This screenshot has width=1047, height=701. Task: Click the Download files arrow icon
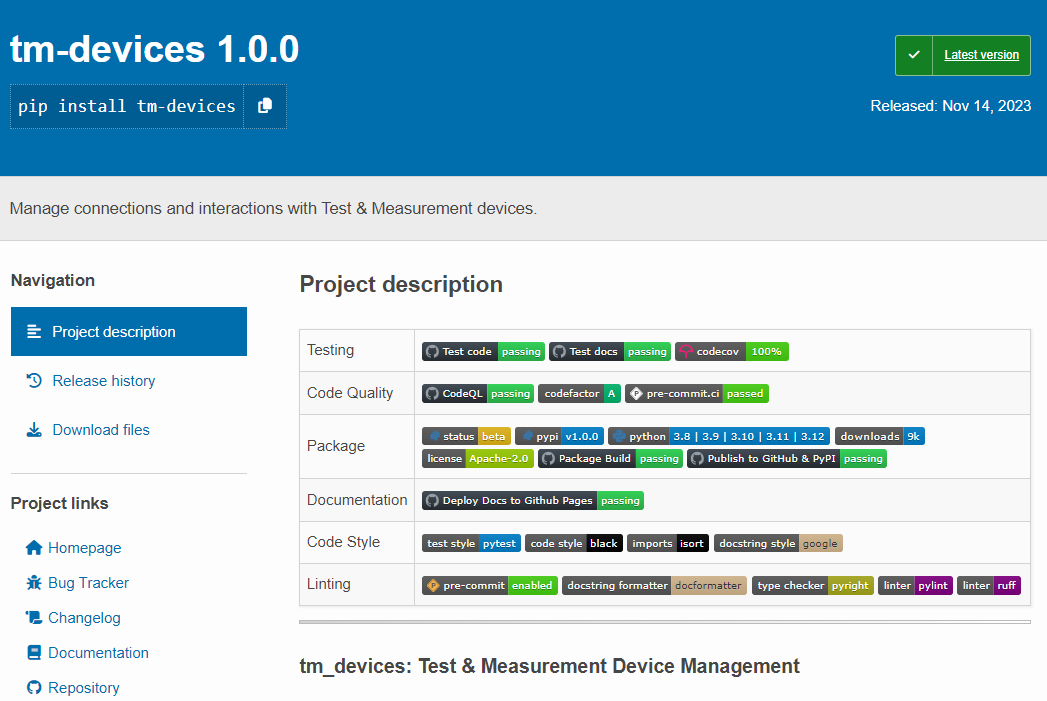tap(34, 430)
